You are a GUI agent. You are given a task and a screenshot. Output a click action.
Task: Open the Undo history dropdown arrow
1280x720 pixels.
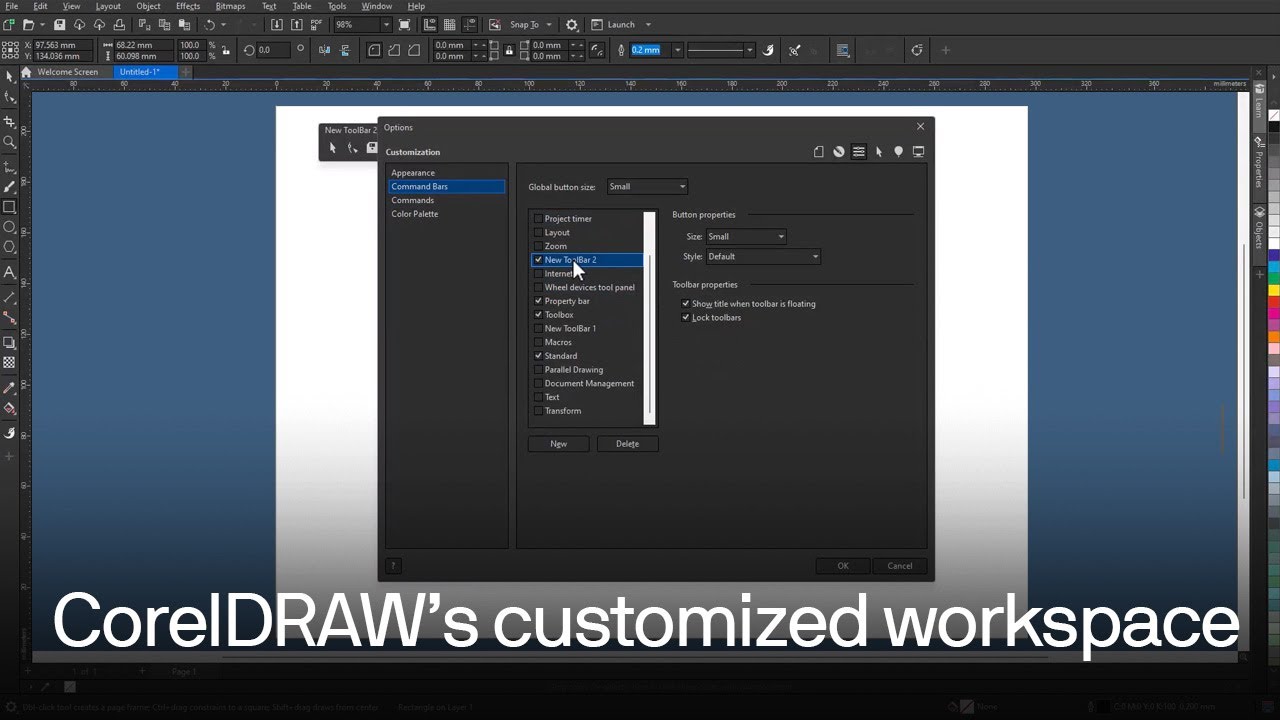point(223,24)
